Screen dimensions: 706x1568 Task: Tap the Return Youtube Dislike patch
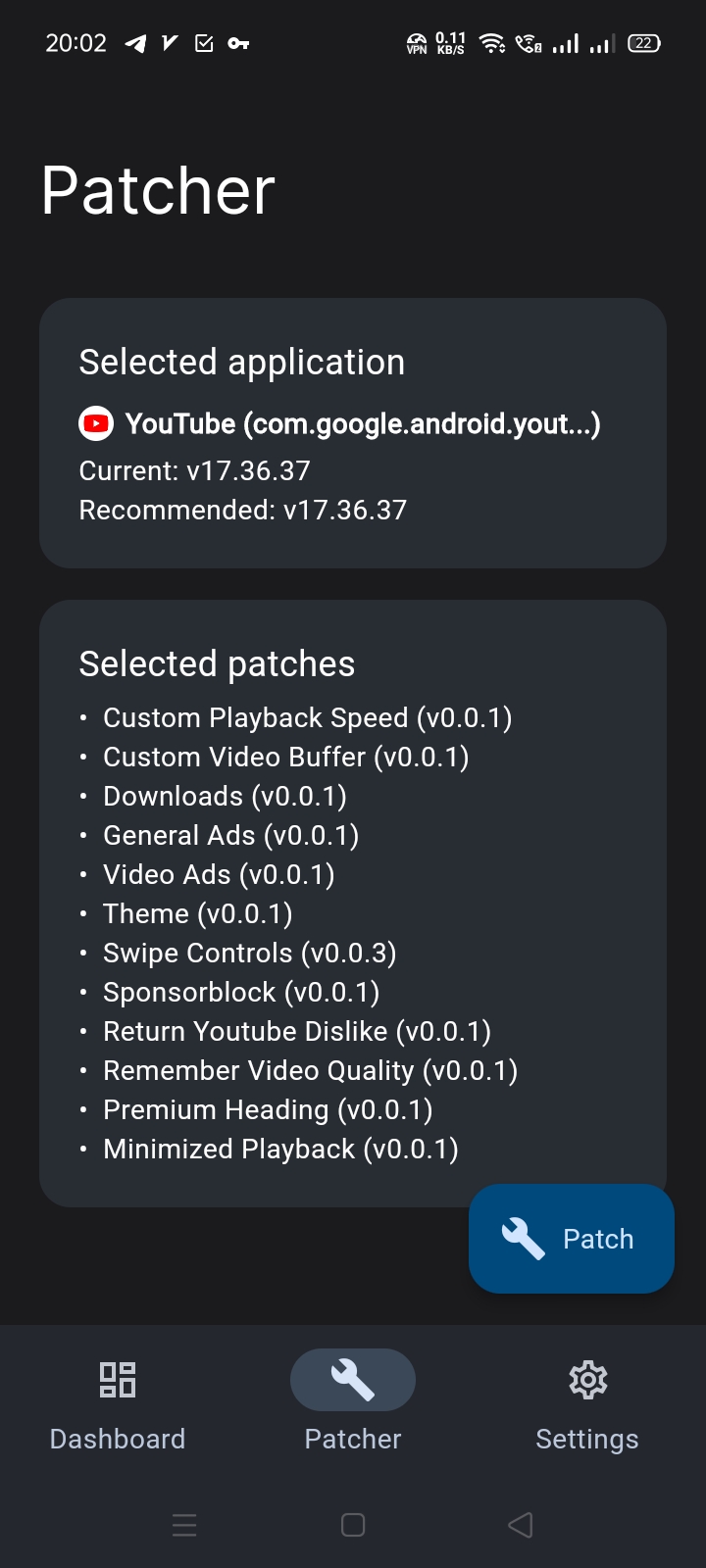coord(297,1031)
